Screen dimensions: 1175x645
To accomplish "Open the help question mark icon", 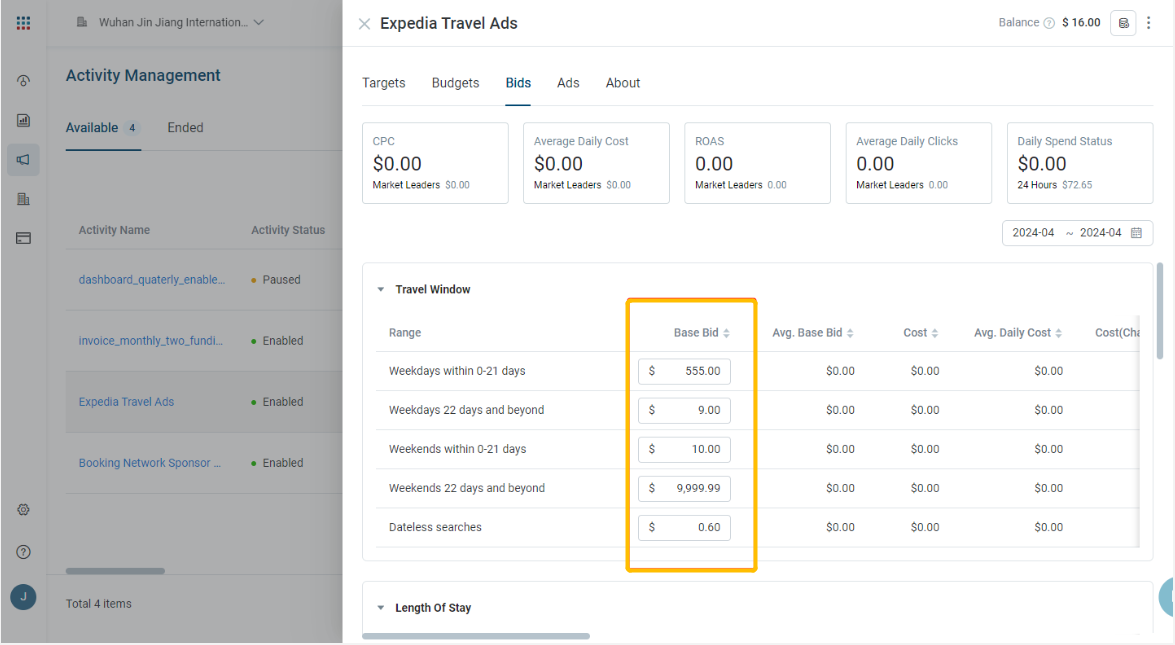I will [23, 552].
